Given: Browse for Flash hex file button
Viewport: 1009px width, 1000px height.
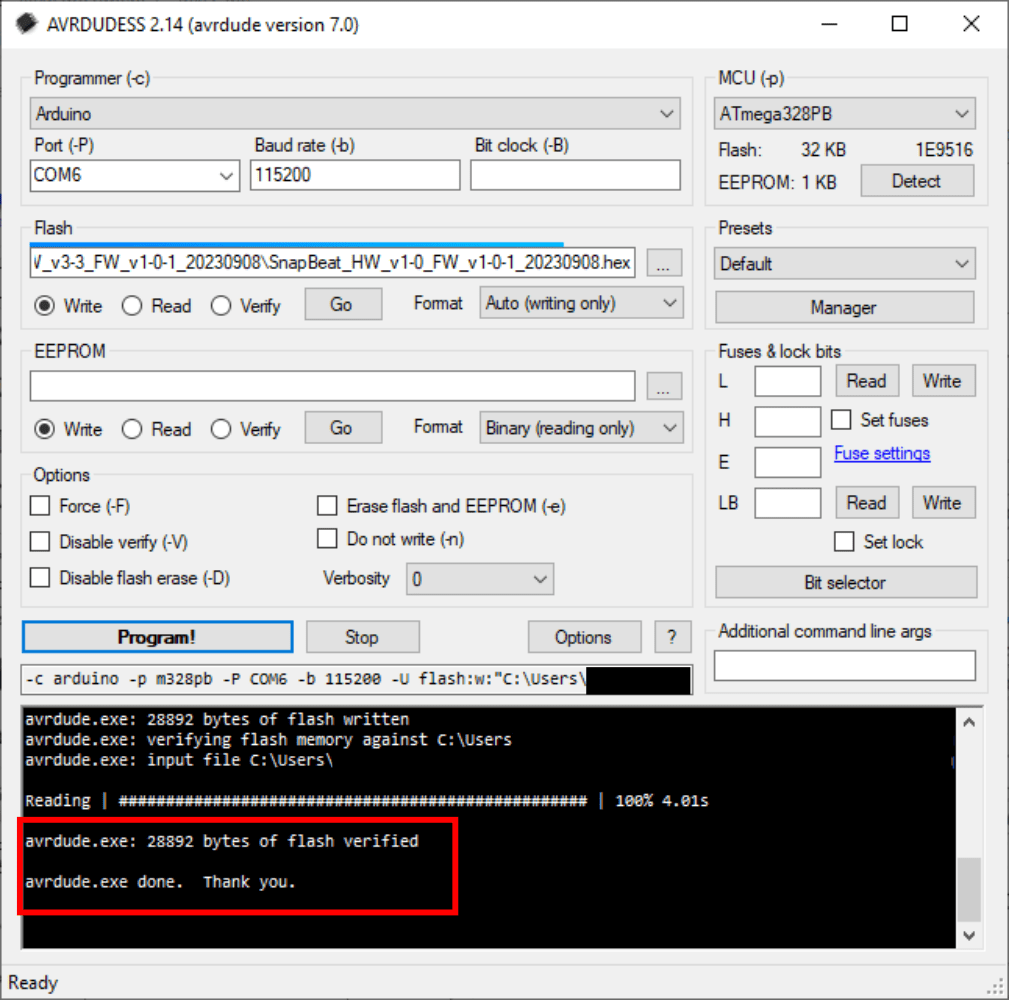Looking at the screenshot, I should [664, 263].
